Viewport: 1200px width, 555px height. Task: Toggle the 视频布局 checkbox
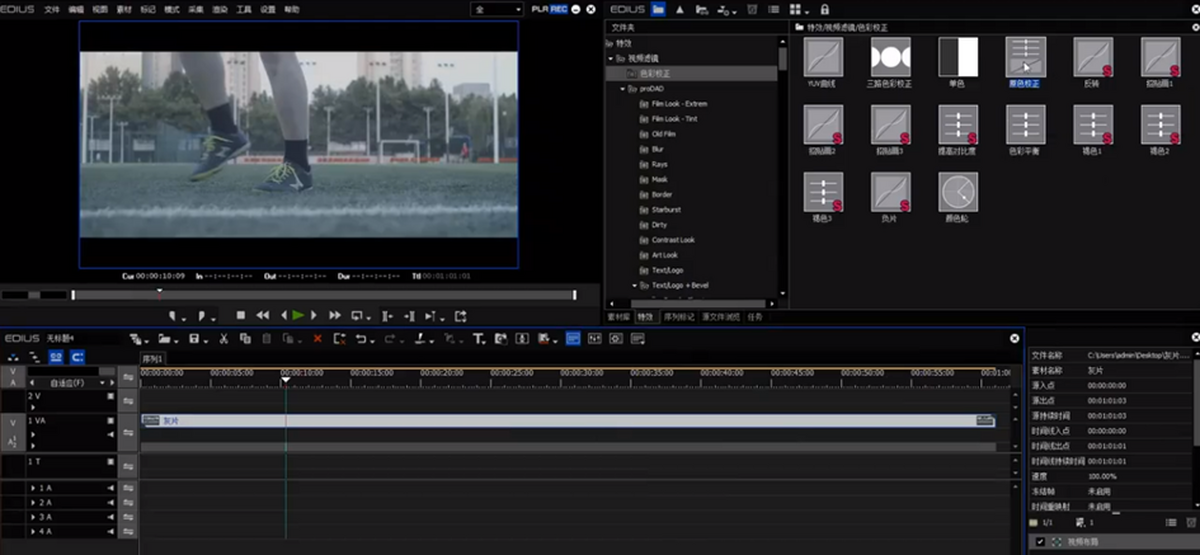click(x=1040, y=541)
